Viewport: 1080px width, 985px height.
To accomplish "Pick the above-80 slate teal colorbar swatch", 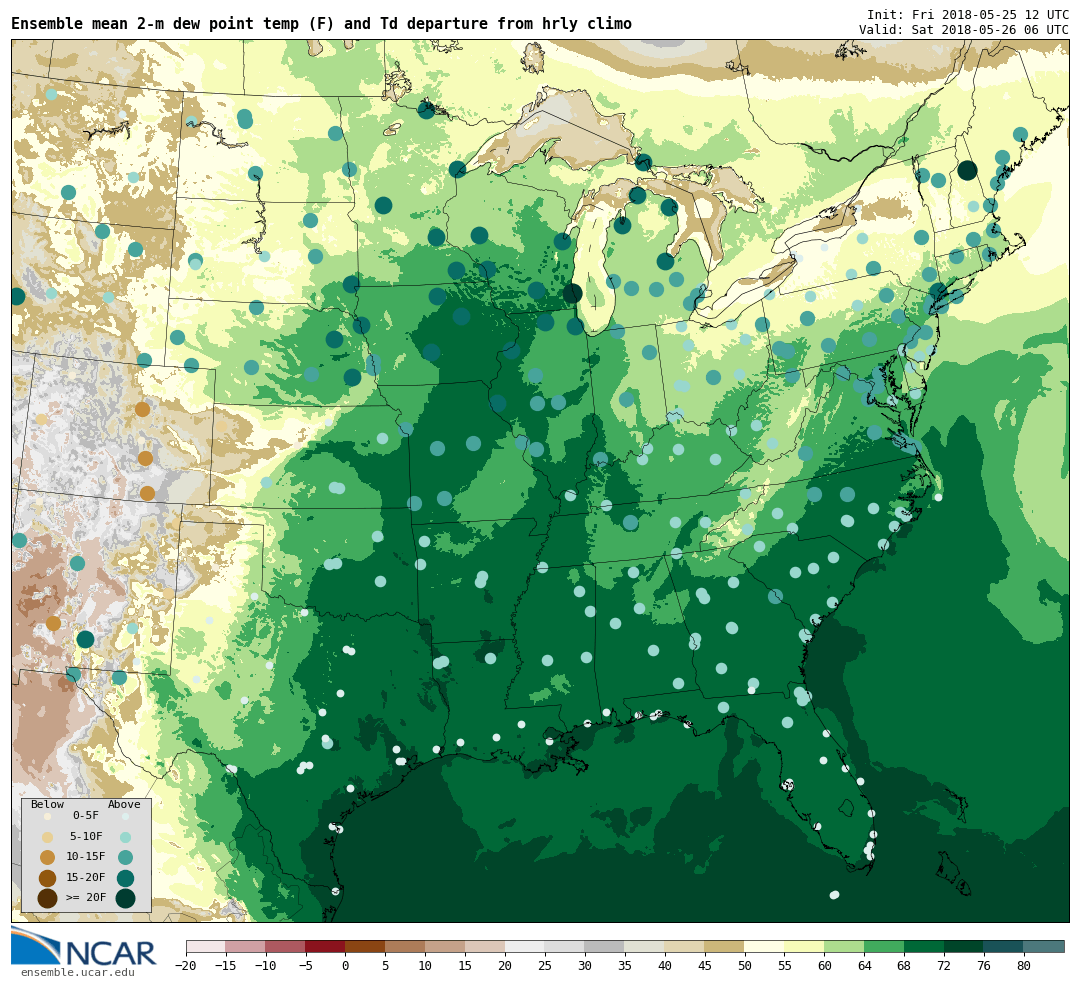I will (1044, 946).
